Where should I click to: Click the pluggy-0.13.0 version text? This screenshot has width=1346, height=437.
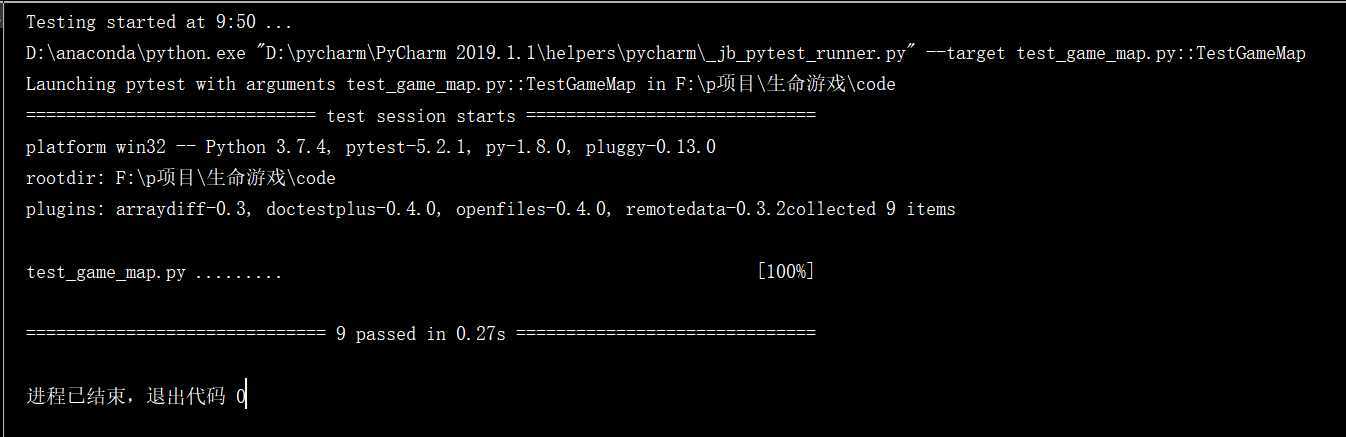(654, 147)
